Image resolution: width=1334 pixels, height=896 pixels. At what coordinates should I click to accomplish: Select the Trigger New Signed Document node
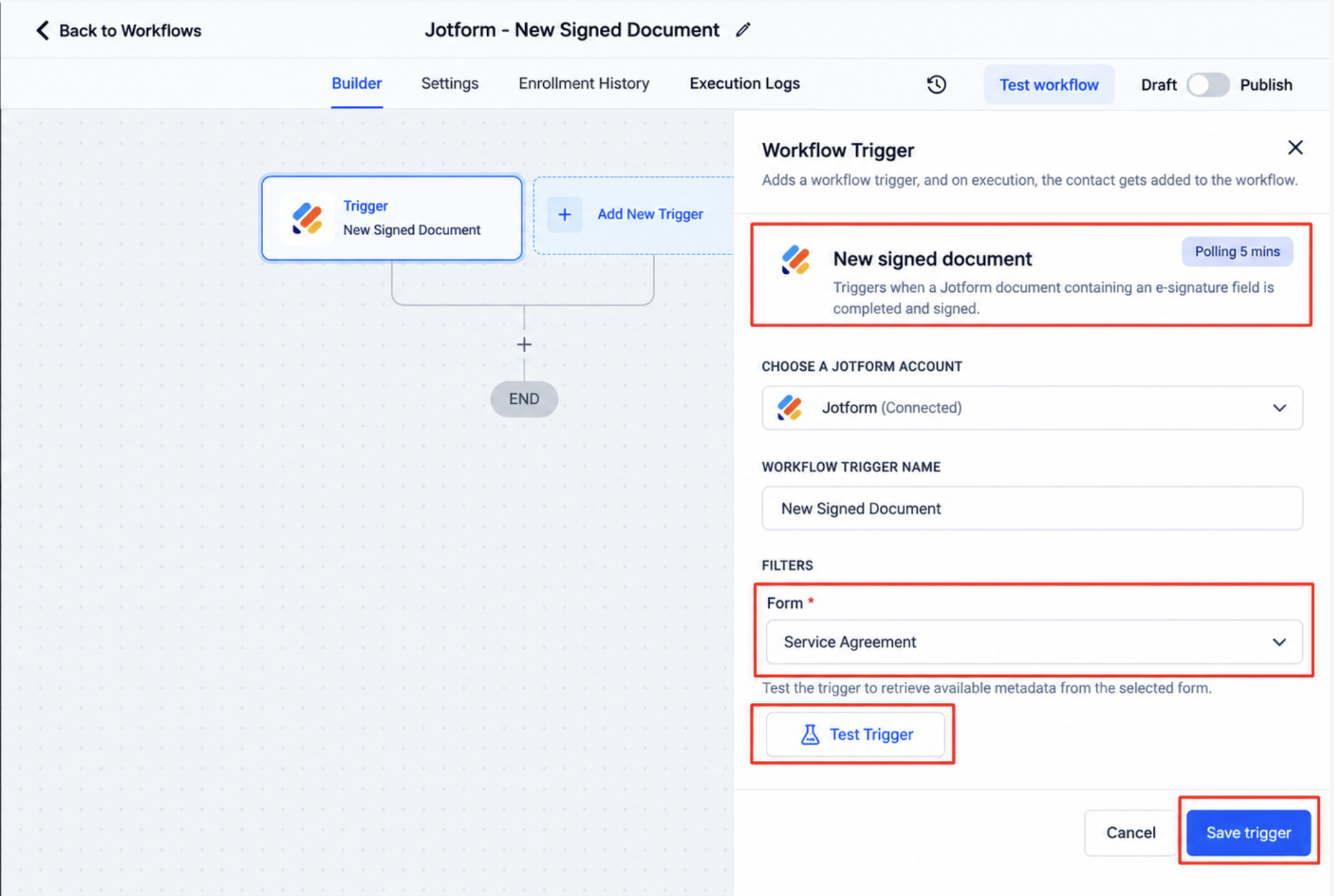click(392, 218)
